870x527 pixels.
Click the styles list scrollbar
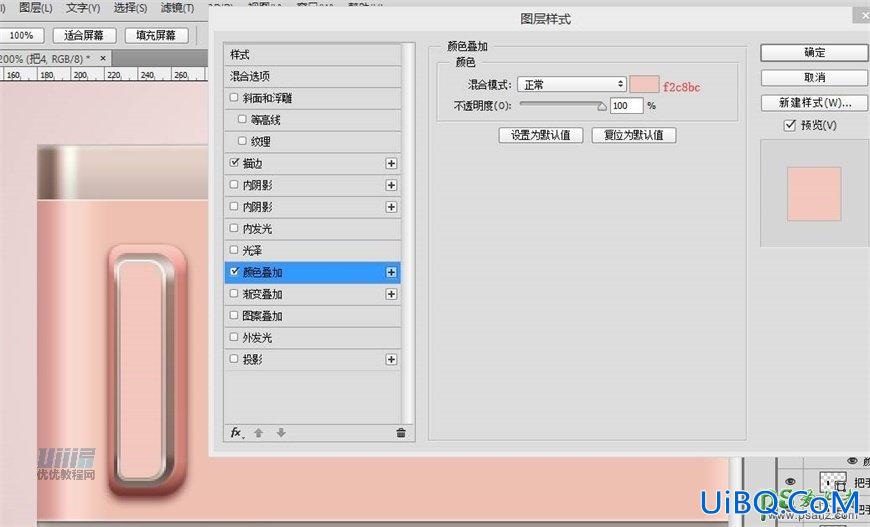408,235
